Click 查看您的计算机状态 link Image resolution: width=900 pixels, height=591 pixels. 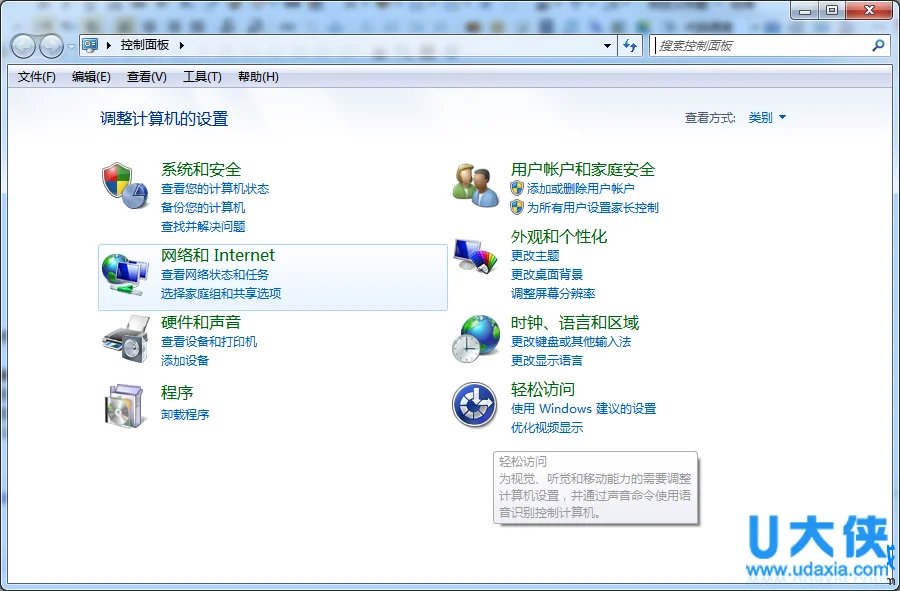[215, 189]
